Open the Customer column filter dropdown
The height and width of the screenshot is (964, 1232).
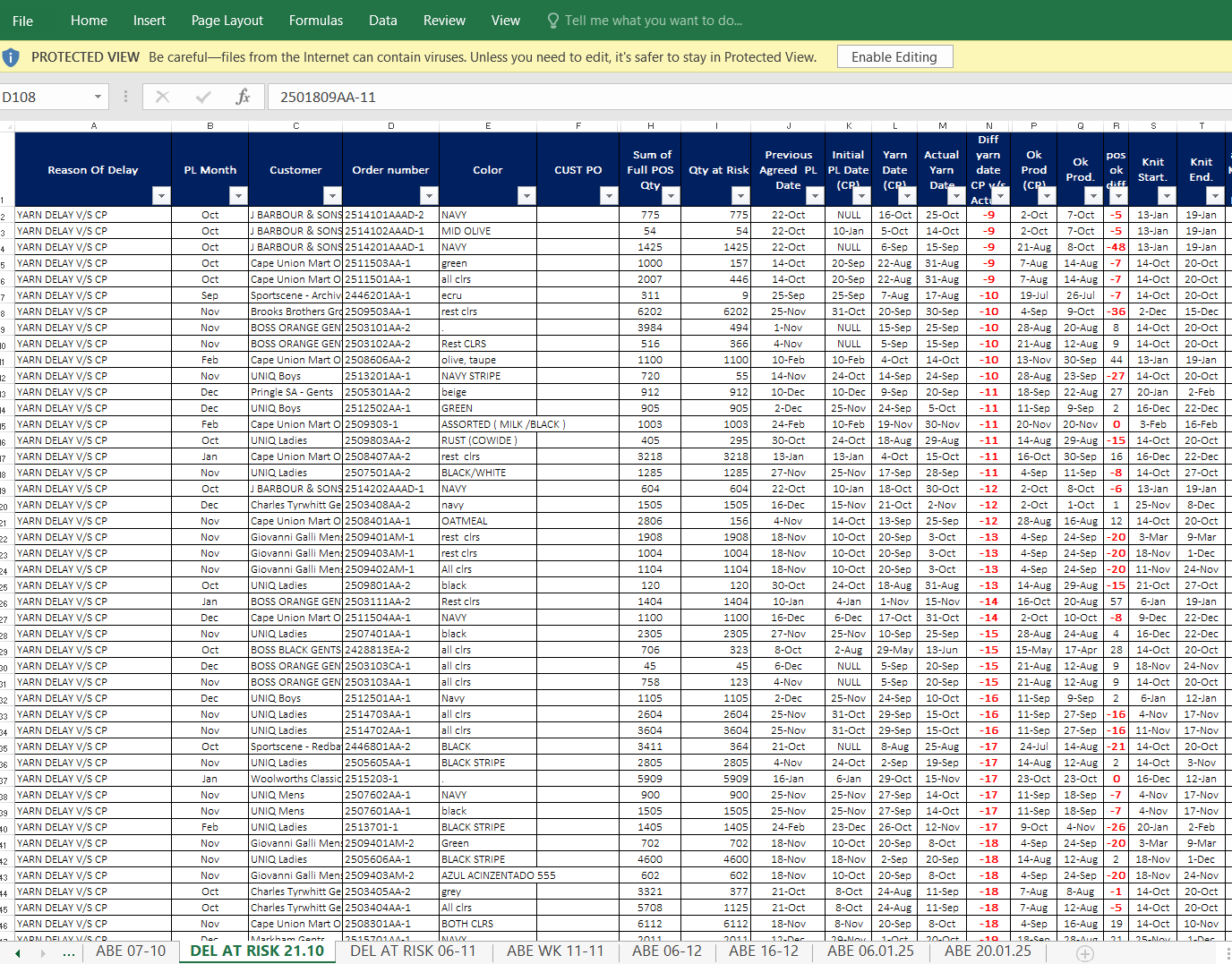click(x=332, y=195)
